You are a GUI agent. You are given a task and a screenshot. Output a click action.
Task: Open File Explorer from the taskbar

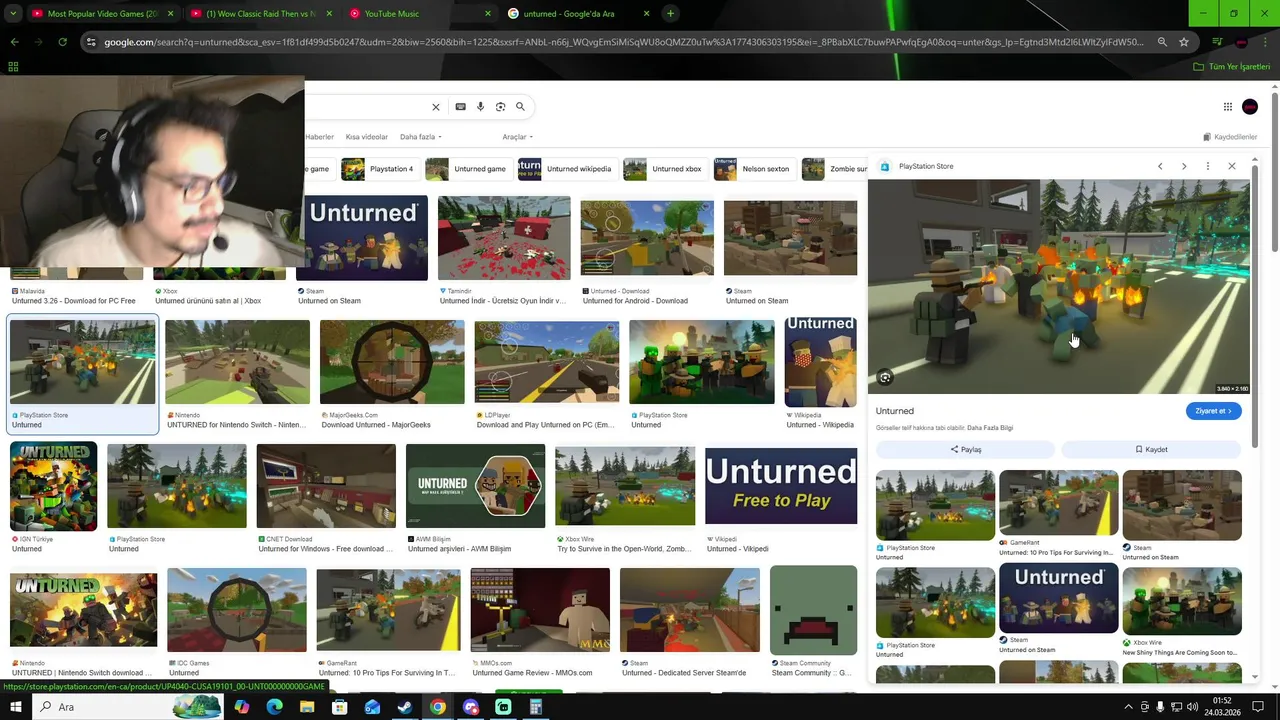click(307, 707)
